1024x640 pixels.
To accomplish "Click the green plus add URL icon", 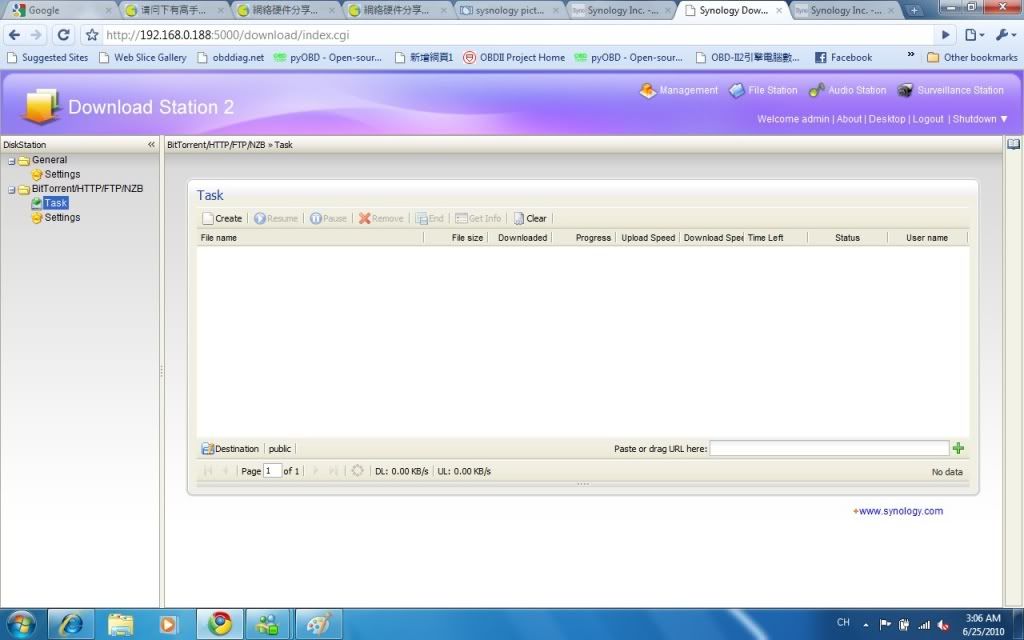I will [959, 449].
